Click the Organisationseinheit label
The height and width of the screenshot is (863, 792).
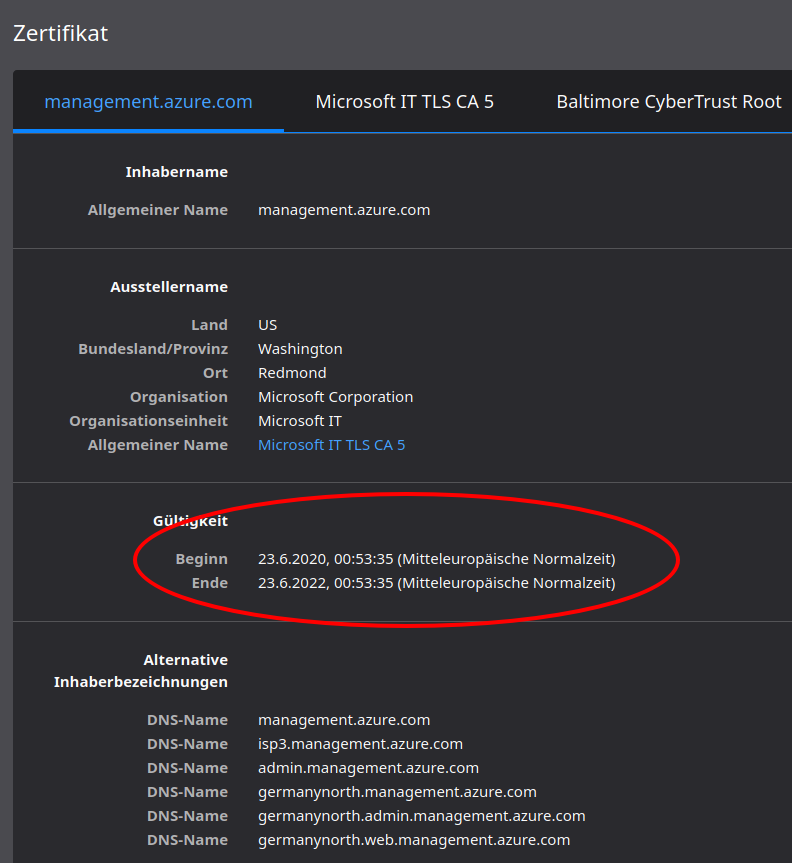[149, 421]
